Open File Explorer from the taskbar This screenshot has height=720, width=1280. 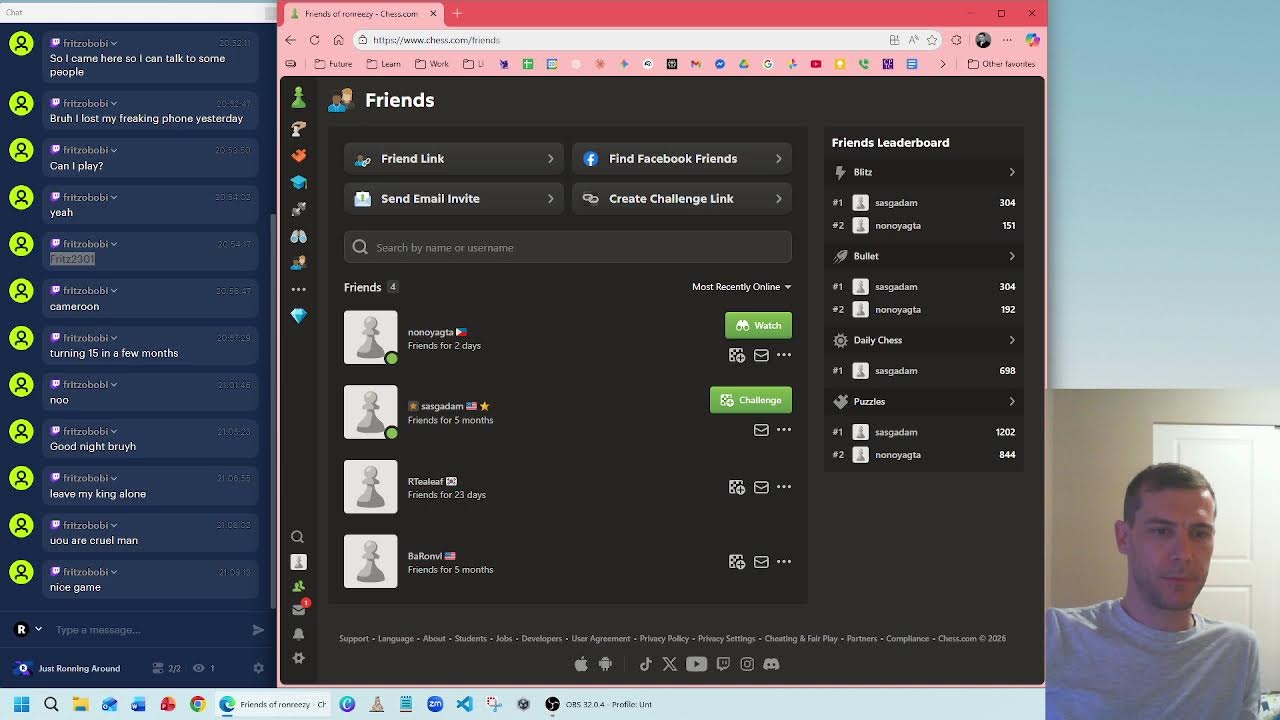80,704
